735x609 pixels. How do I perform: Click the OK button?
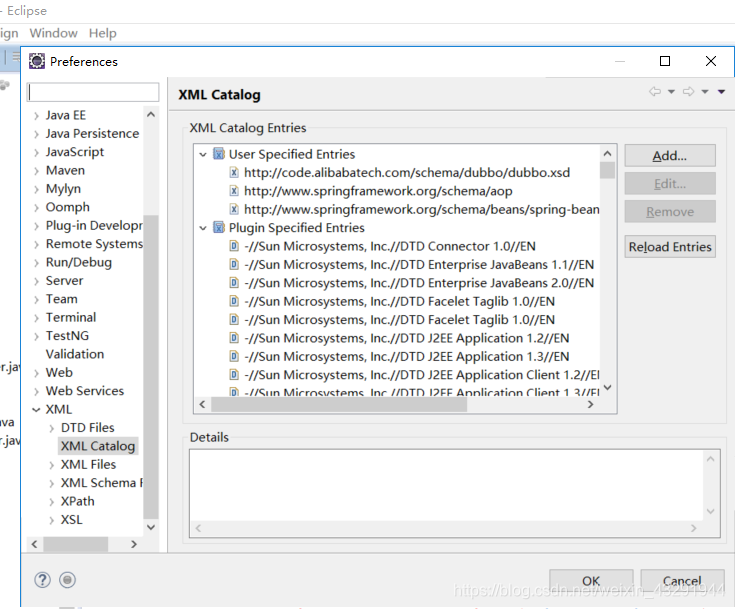click(591, 581)
